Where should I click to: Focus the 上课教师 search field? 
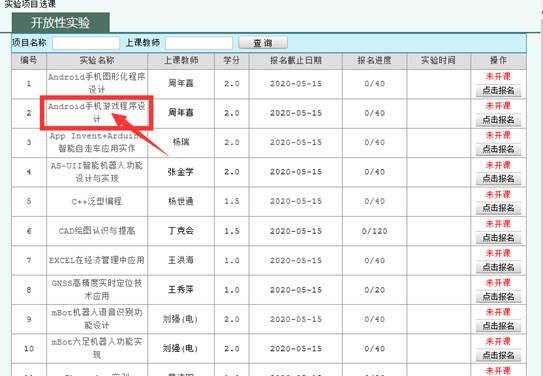click(x=199, y=43)
